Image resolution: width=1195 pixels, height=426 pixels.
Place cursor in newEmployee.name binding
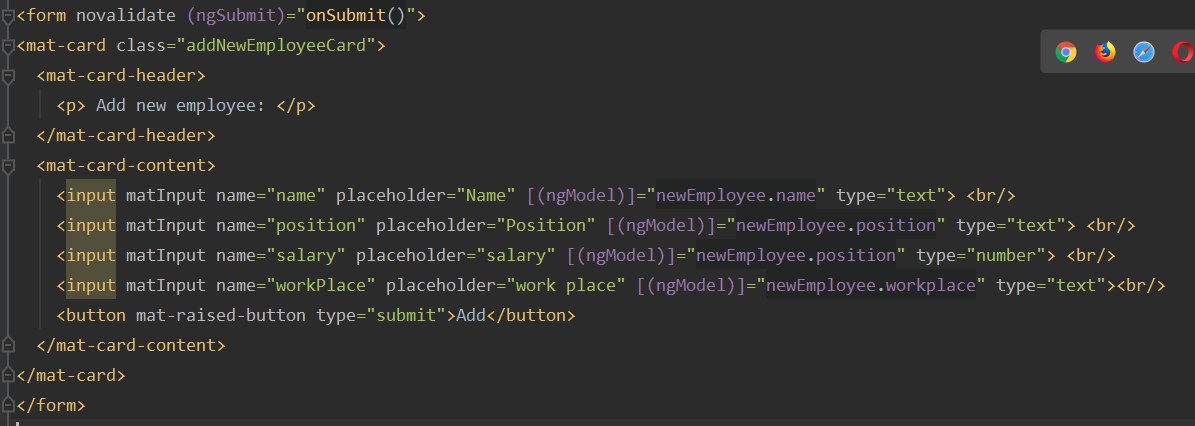(736, 196)
